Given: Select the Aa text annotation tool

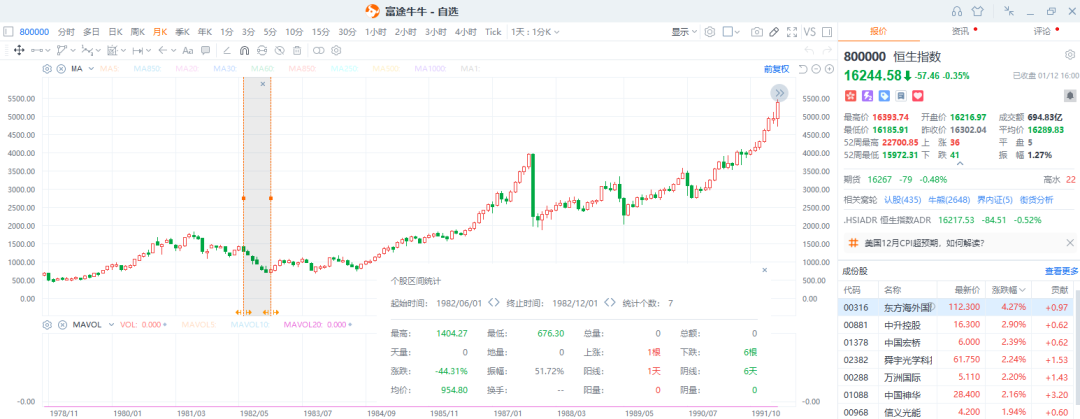Looking at the screenshot, I should [187, 50].
